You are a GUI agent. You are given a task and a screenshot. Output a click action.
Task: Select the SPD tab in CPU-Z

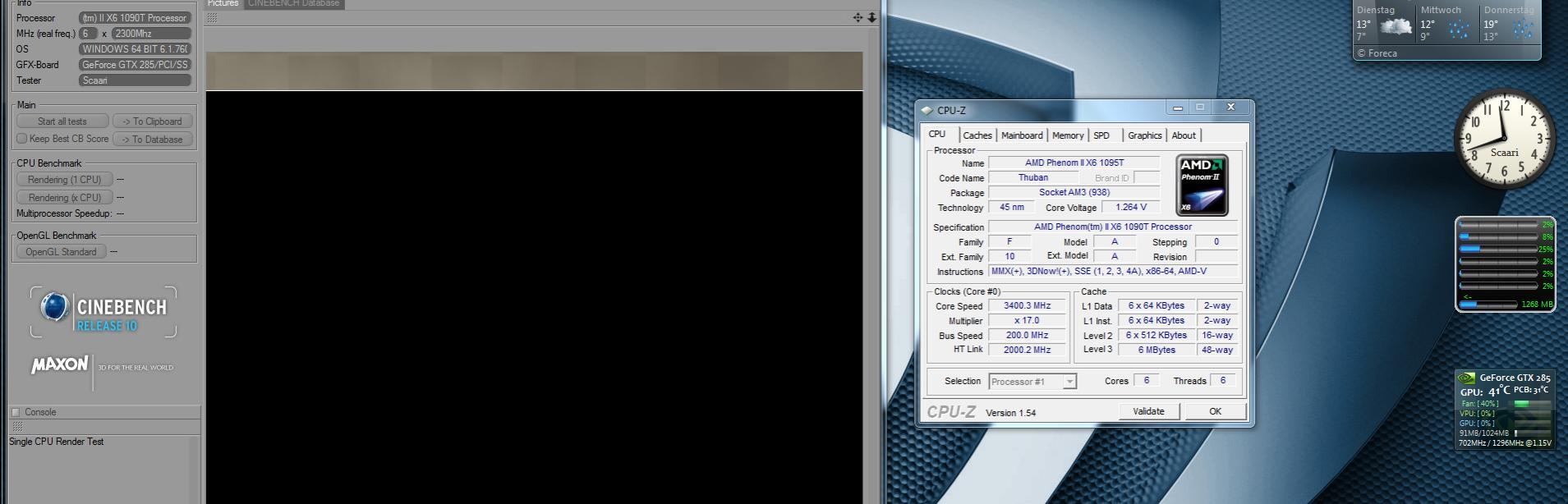1101,135
